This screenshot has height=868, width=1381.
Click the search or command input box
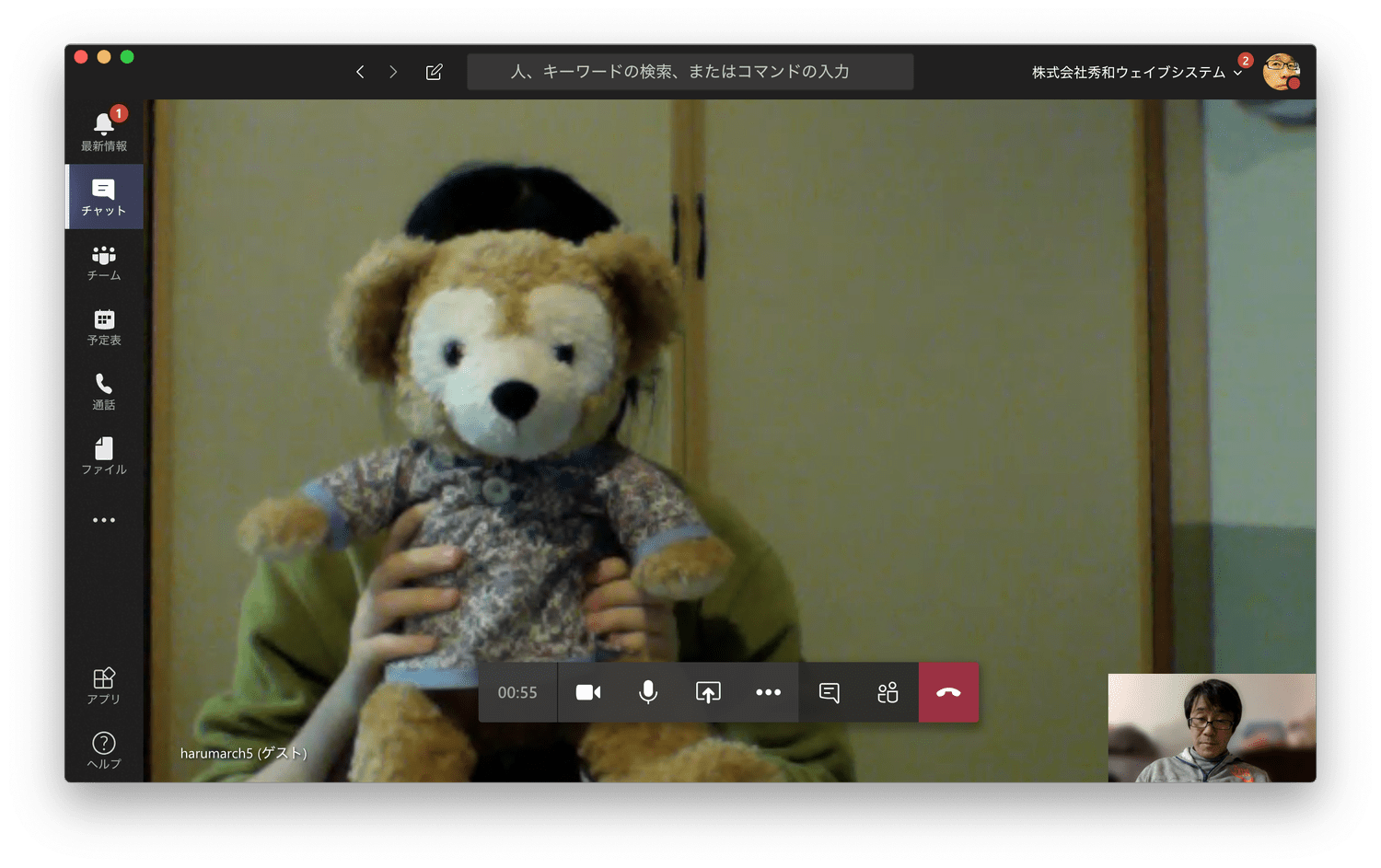click(690, 72)
